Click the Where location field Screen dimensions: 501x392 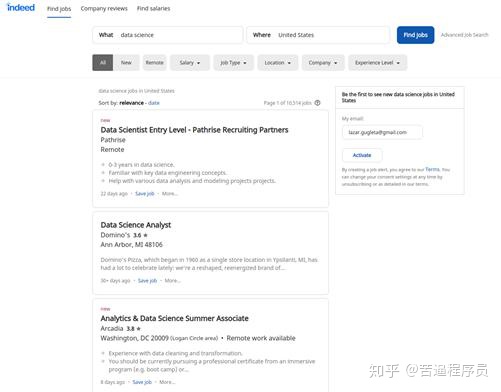click(x=318, y=35)
